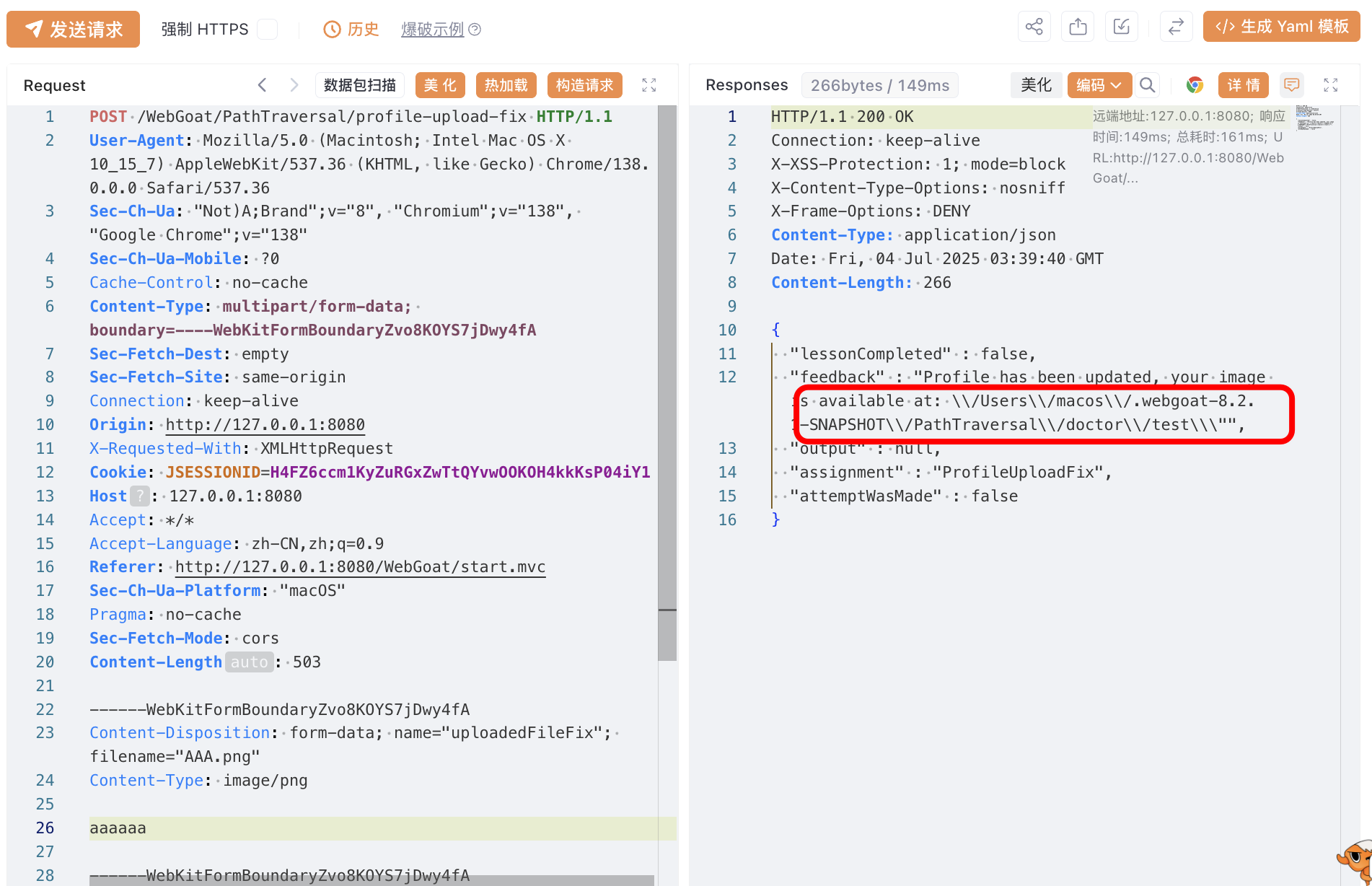
Task: Click the Content-Type: application/json response header
Action: [x=913, y=235]
